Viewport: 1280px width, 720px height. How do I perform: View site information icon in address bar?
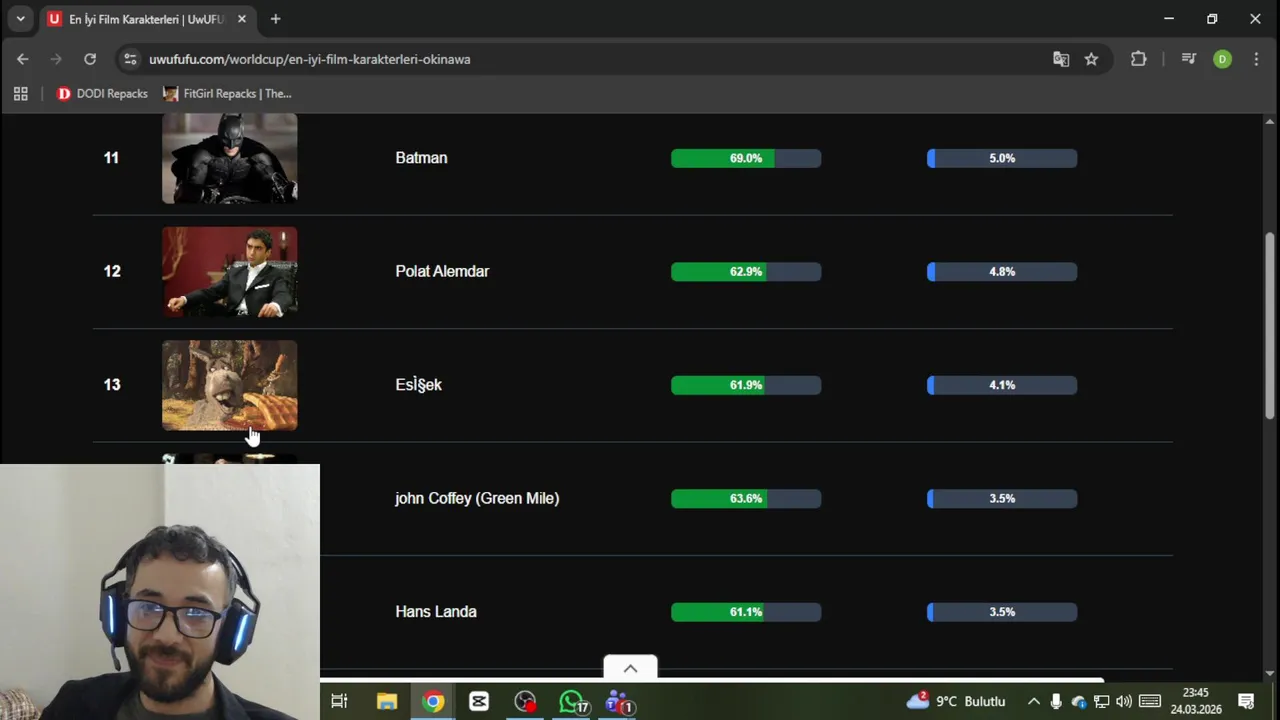[130, 59]
